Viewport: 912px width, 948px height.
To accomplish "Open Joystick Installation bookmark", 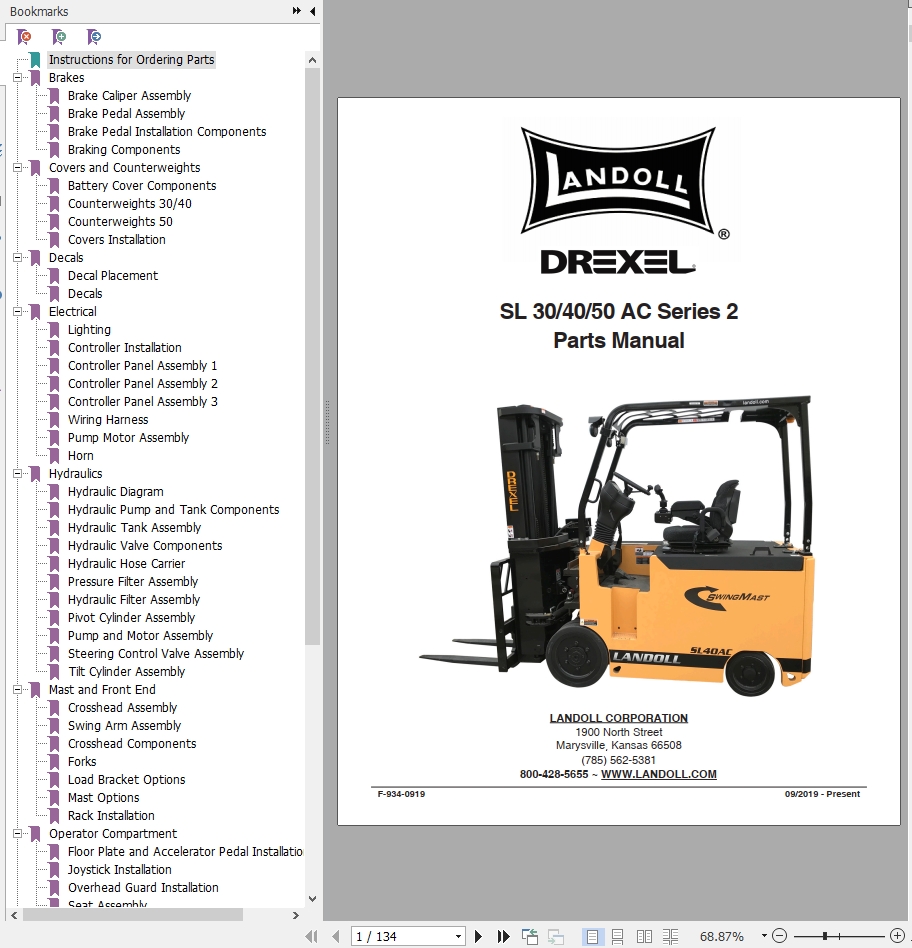I will (x=120, y=869).
